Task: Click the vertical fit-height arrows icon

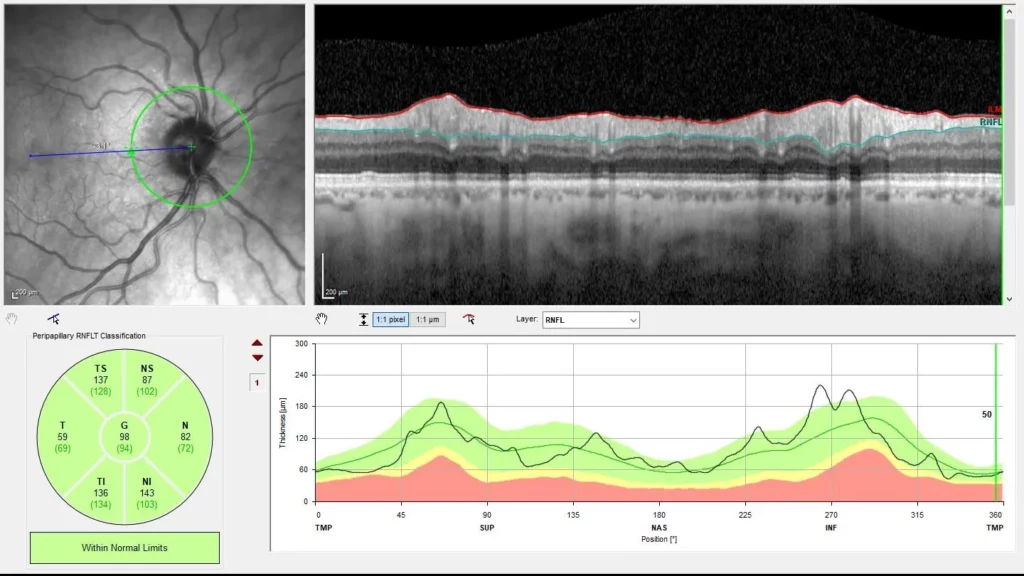Action: tap(363, 319)
